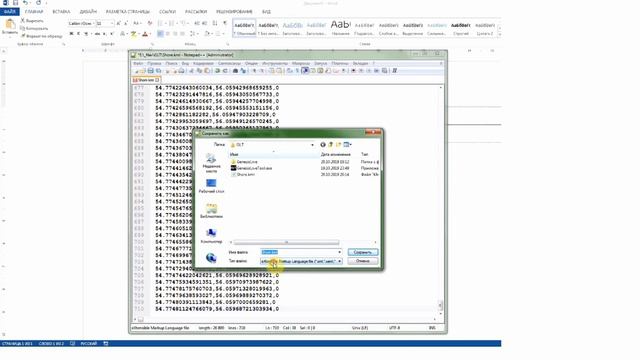640x360 pixels.
Task: Click the Print icon in Notepad++ toolbar
Action: coord(181,71)
